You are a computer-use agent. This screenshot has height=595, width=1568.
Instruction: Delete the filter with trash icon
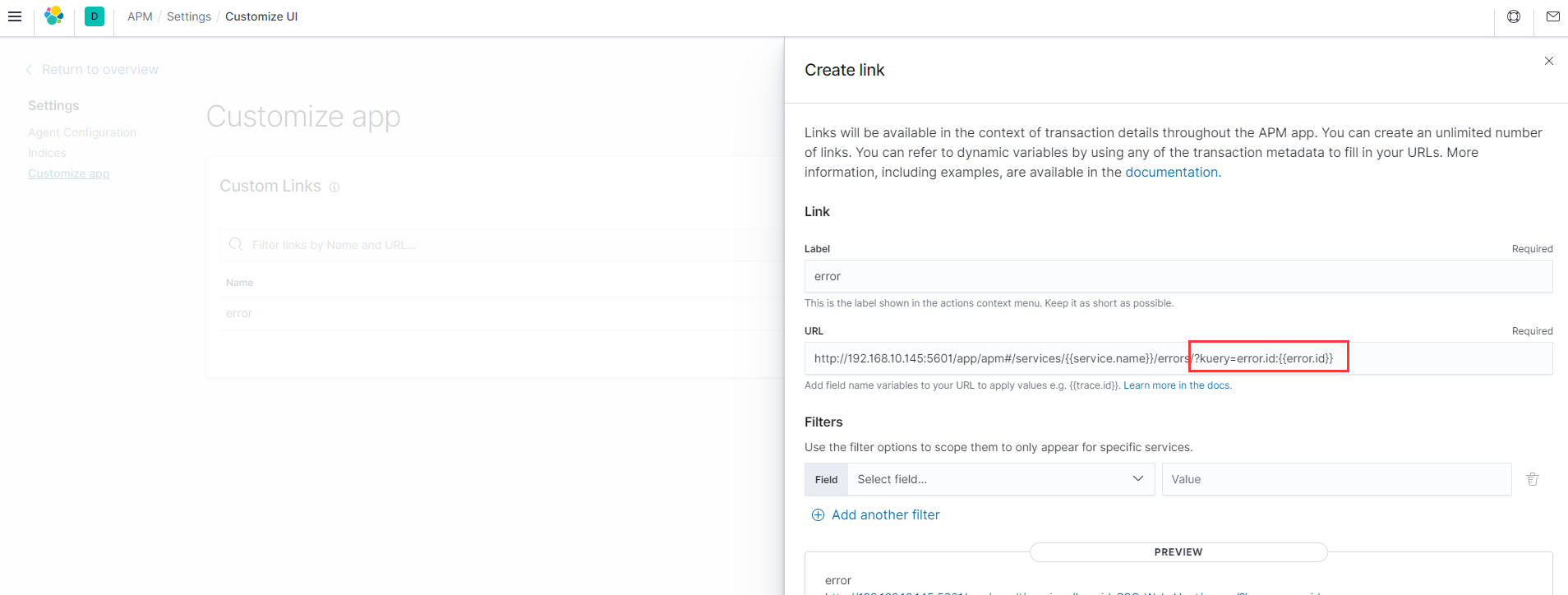(1532, 479)
